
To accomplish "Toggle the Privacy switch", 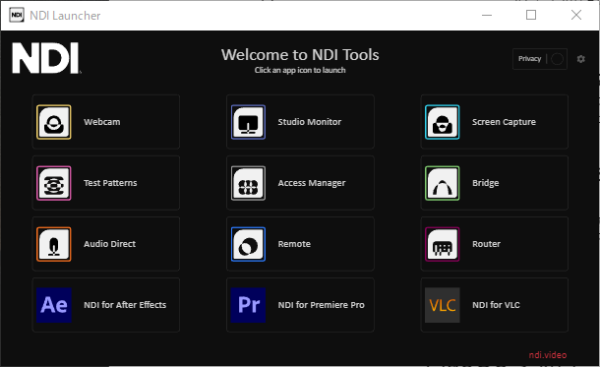I will pyautogui.click(x=557, y=59).
